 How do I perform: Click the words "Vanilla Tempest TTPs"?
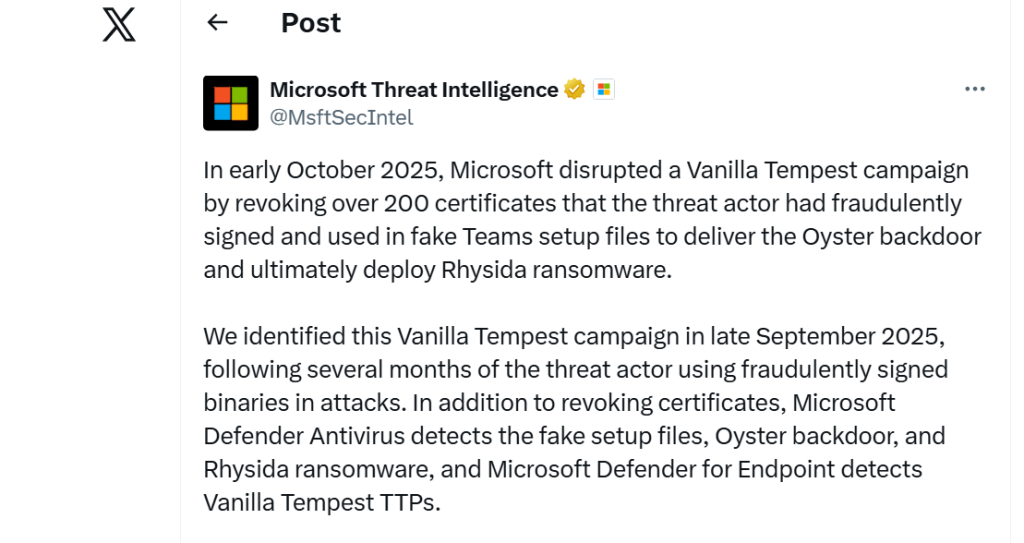pyautogui.click(x=320, y=502)
